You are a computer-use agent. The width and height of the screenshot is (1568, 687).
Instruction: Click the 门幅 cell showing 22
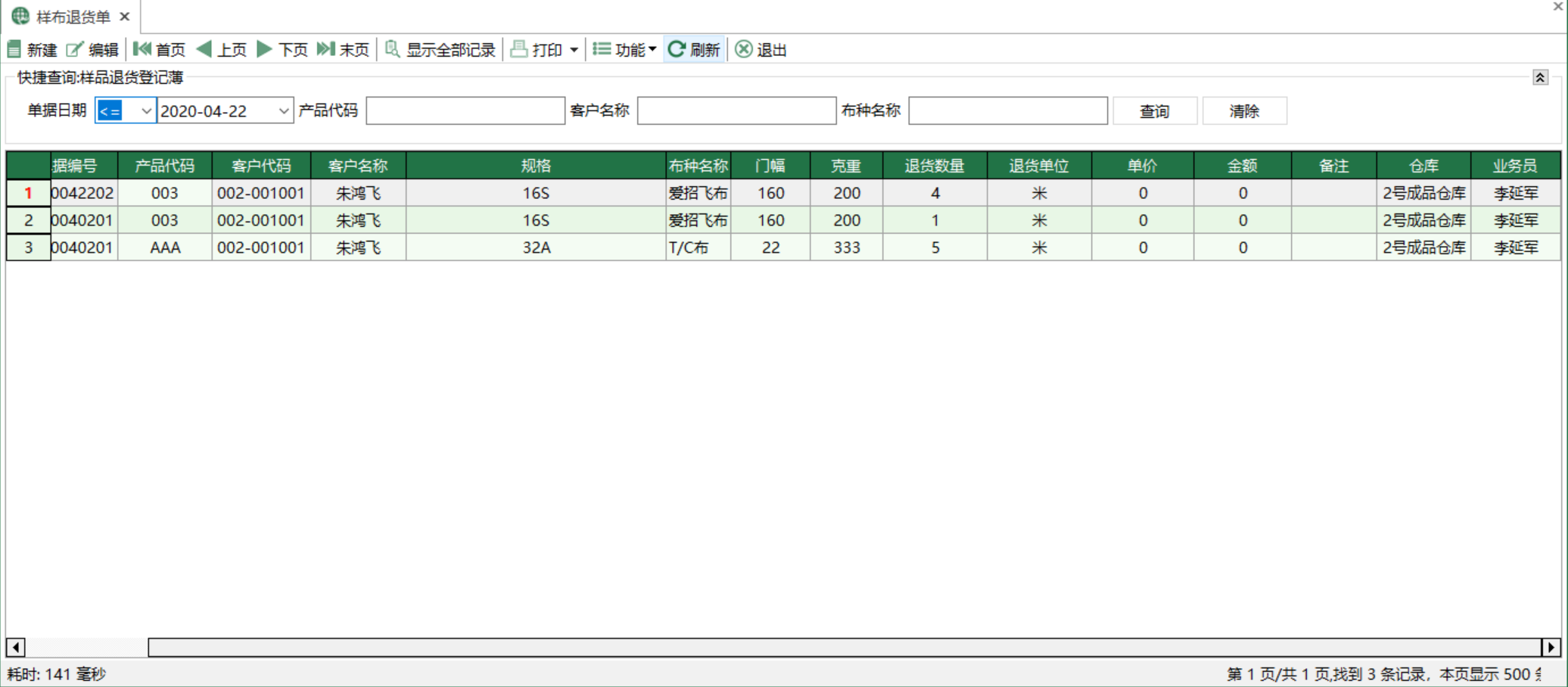click(x=770, y=247)
